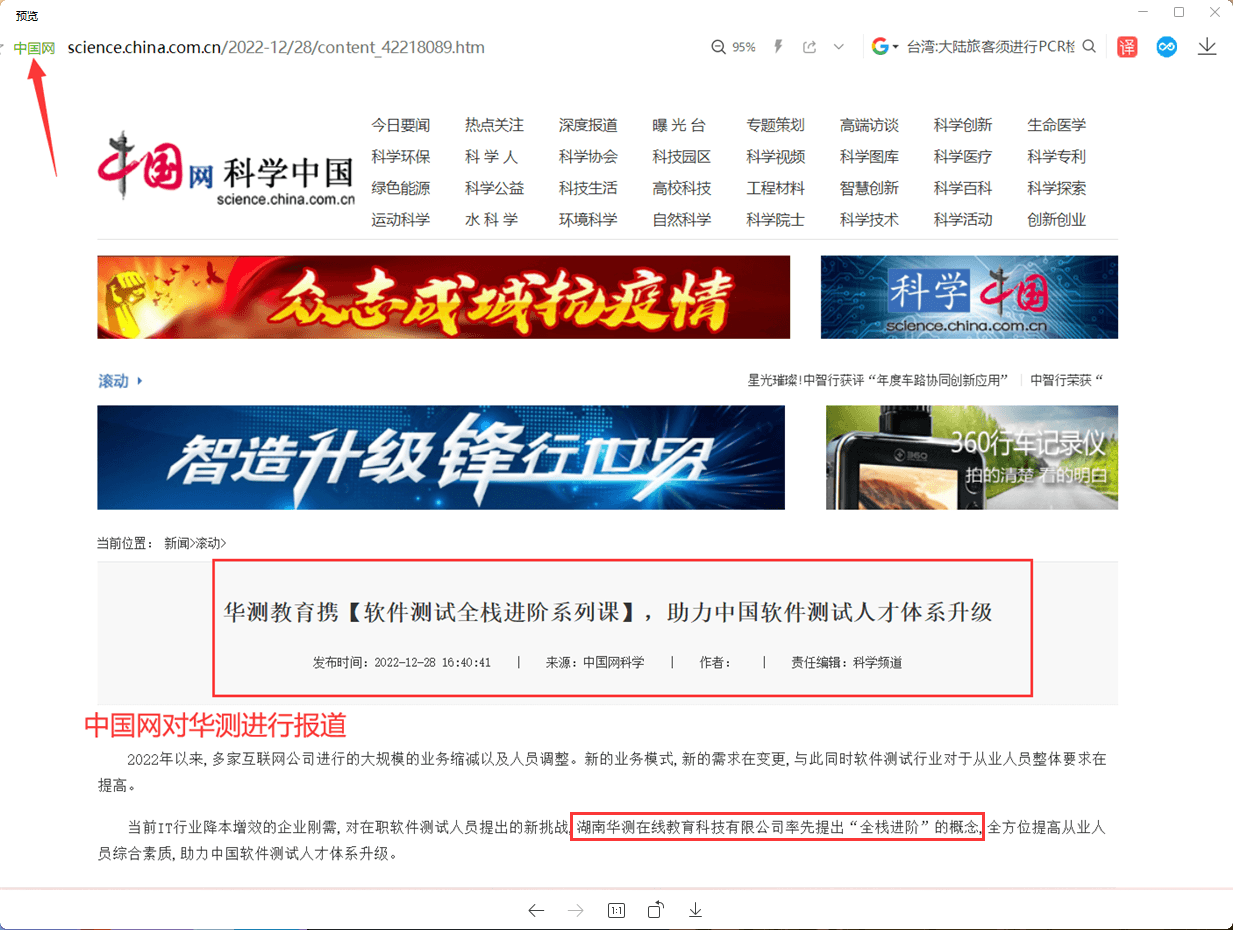Click the 新闻 breadcrumb link
The image size is (1233, 930).
point(176,543)
